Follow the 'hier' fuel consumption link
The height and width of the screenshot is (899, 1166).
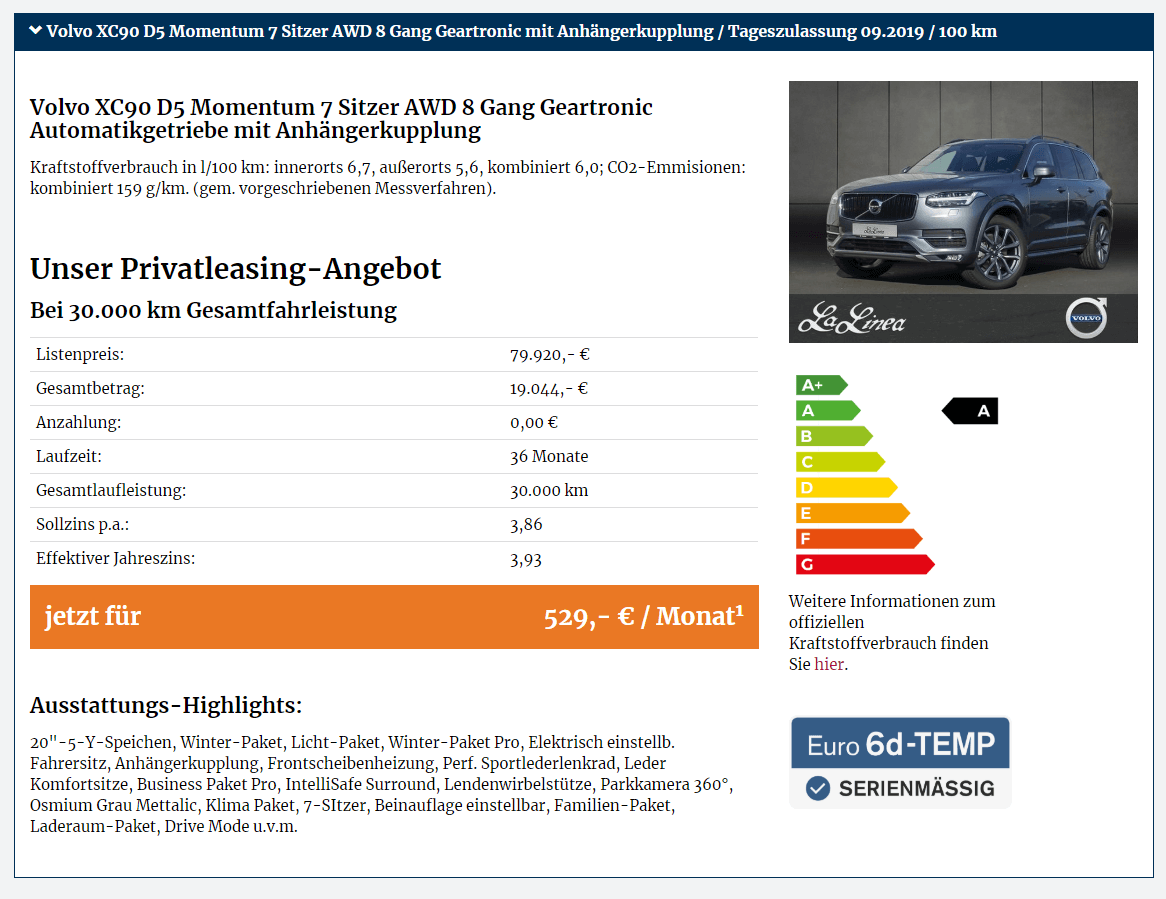pos(829,664)
